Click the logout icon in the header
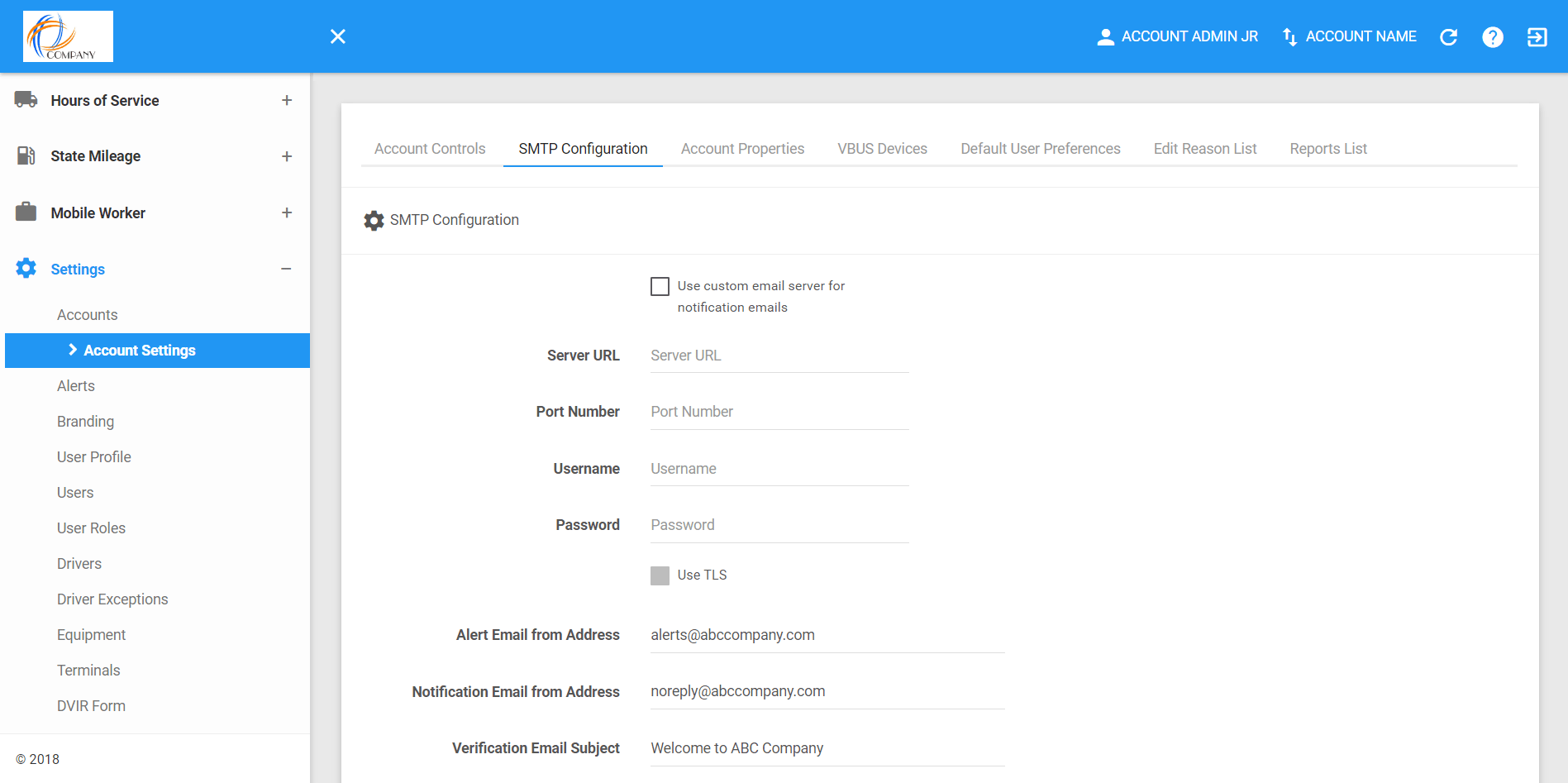This screenshot has height=783, width=1568. point(1537,36)
